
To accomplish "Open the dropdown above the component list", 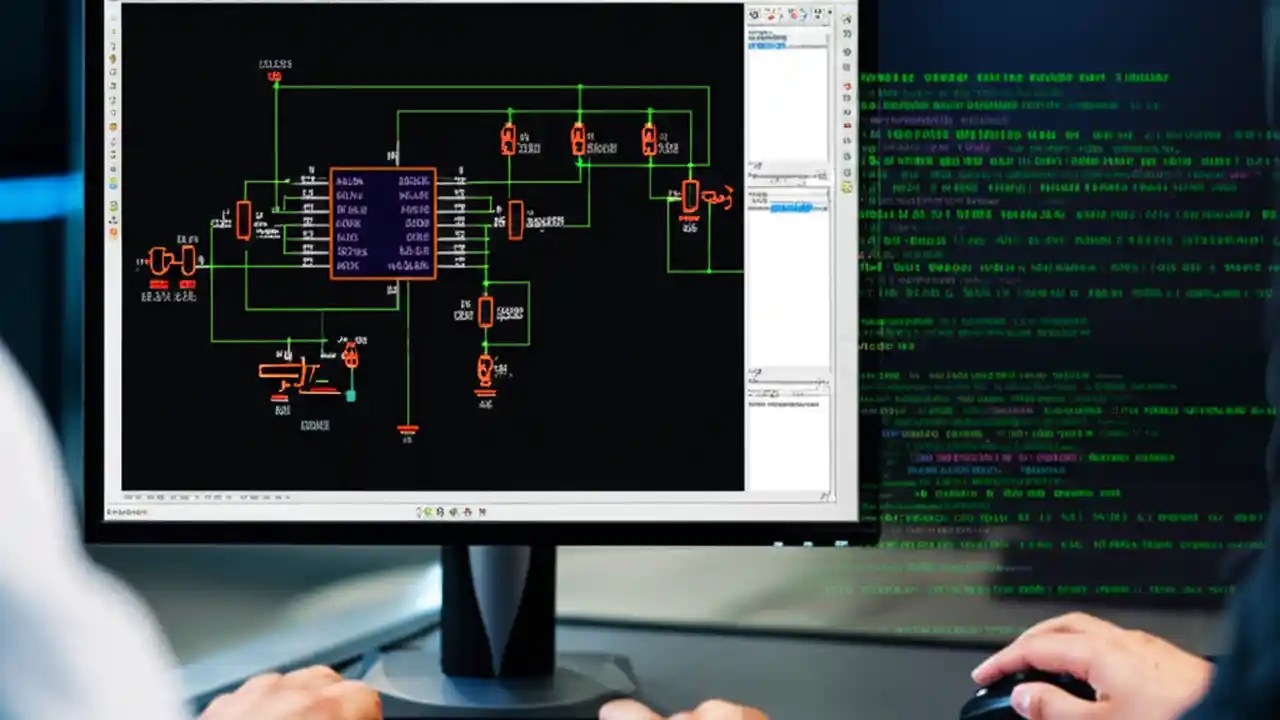I will [x=785, y=178].
